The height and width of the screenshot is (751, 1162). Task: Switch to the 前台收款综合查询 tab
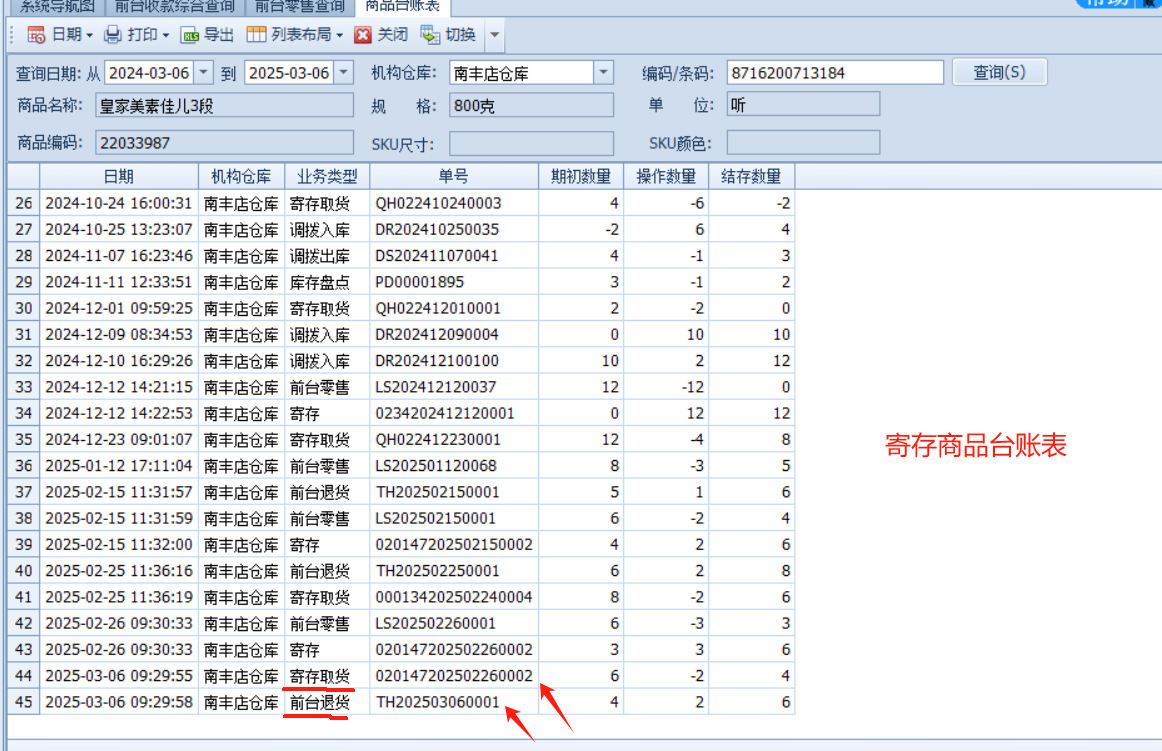(x=174, y=7)
